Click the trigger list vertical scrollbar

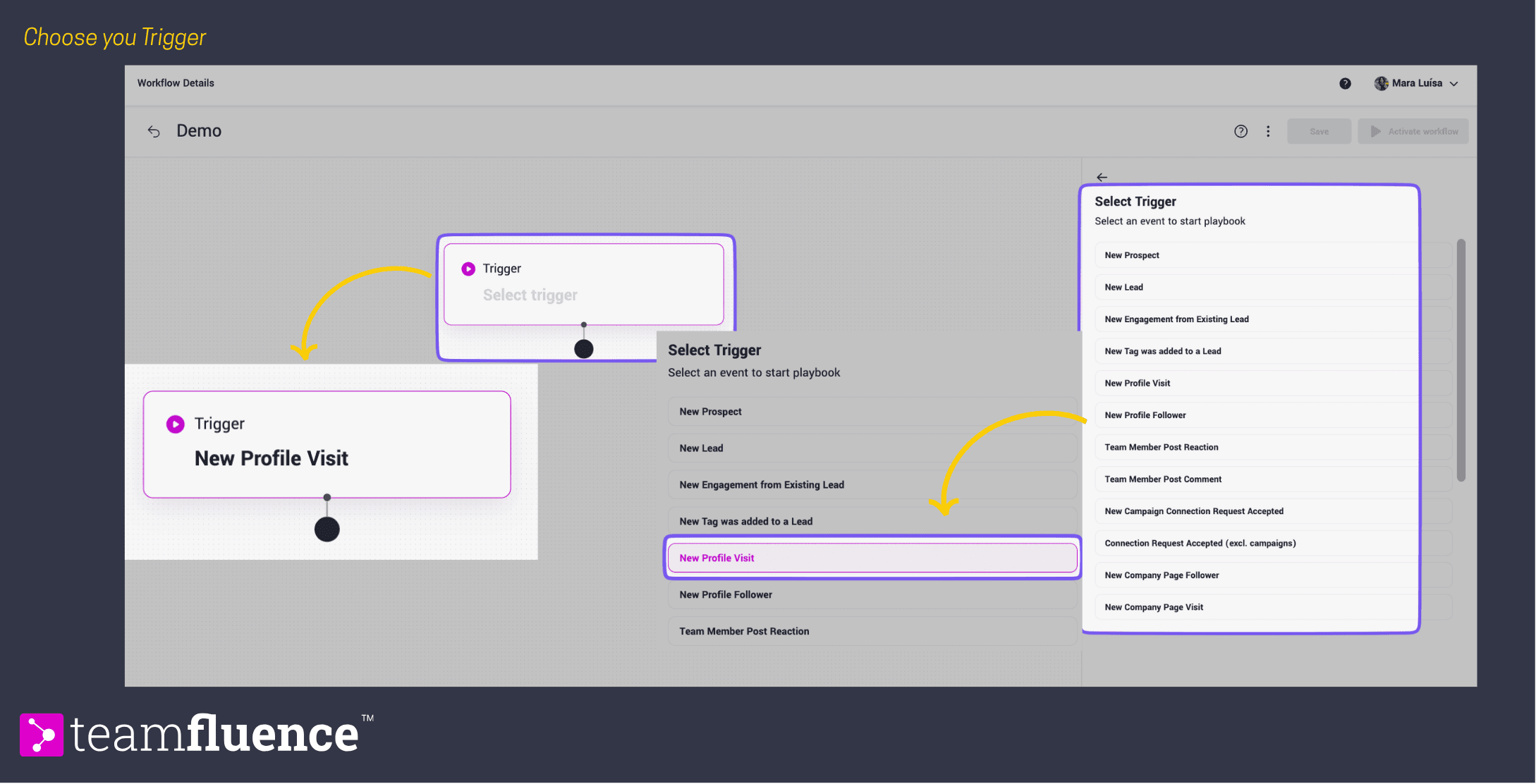[1461, 360]
